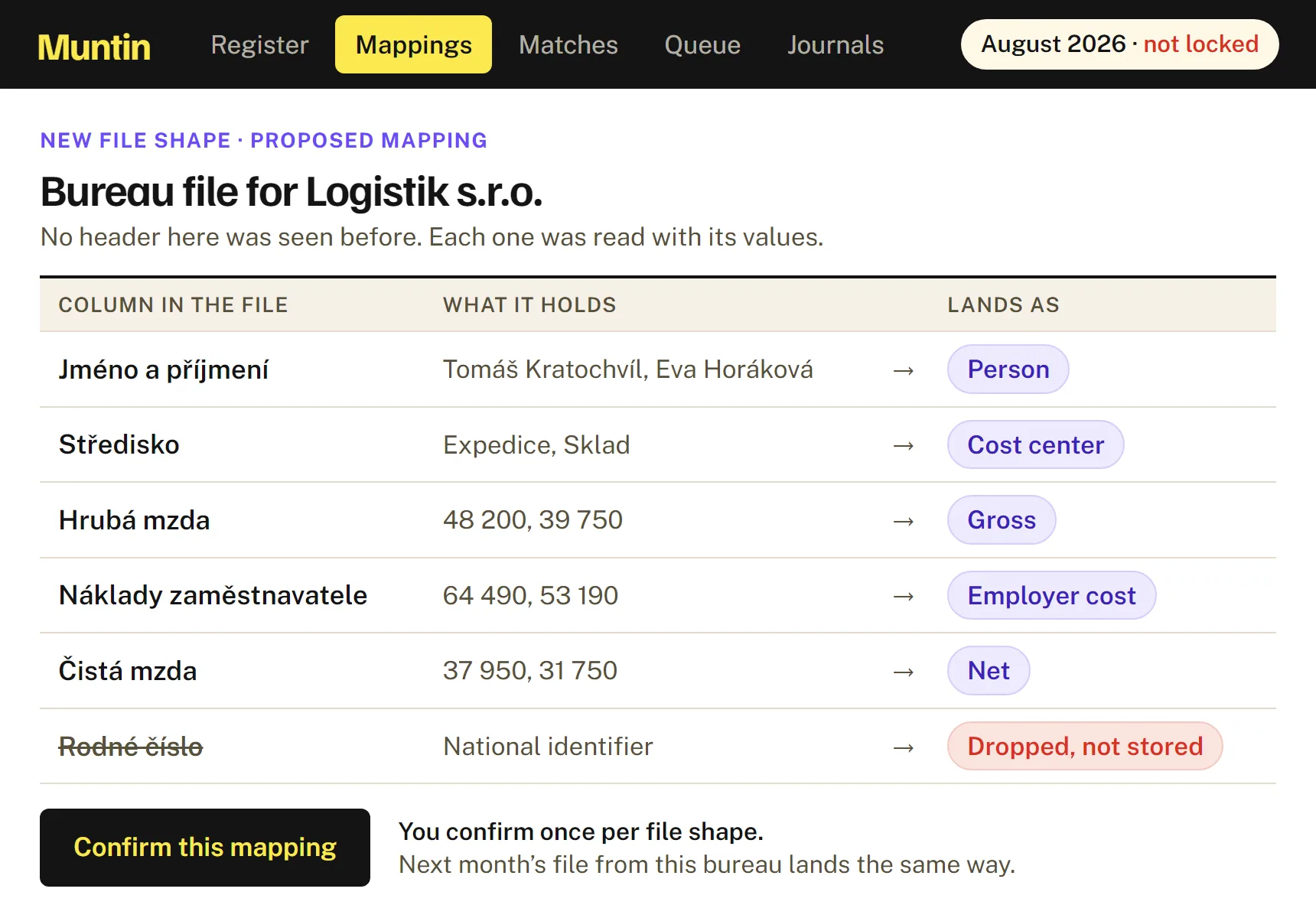
Task: Select the Mappings tab
Action: 413,44
